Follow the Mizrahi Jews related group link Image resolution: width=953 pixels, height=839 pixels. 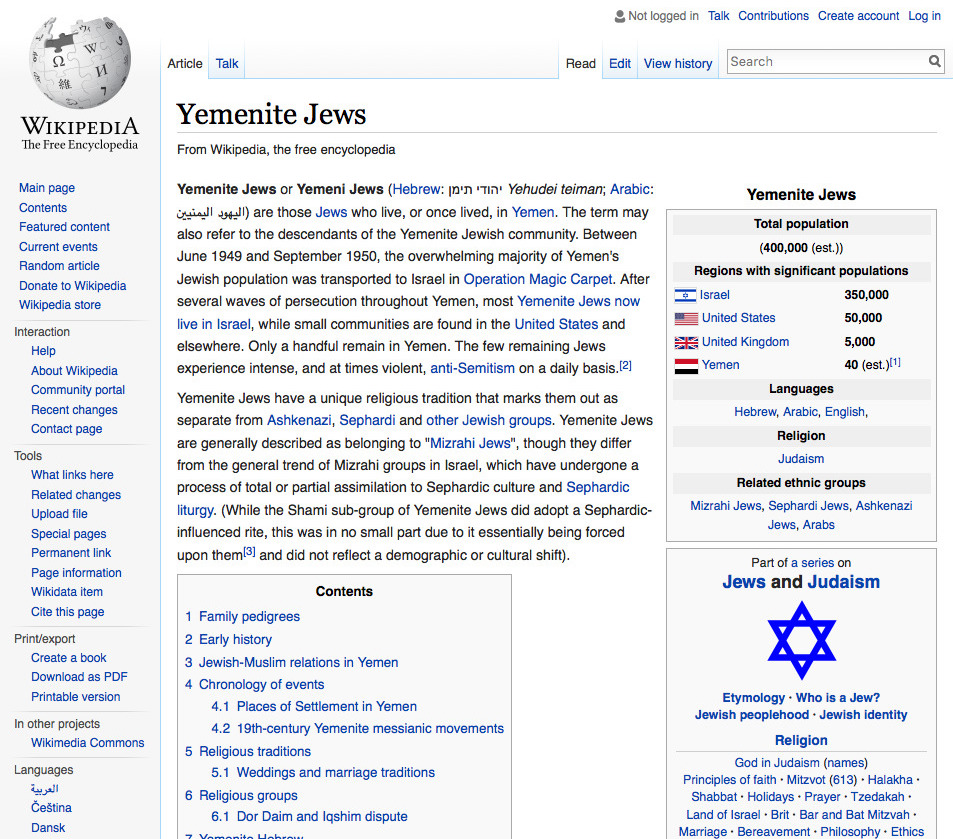[725, 506]
